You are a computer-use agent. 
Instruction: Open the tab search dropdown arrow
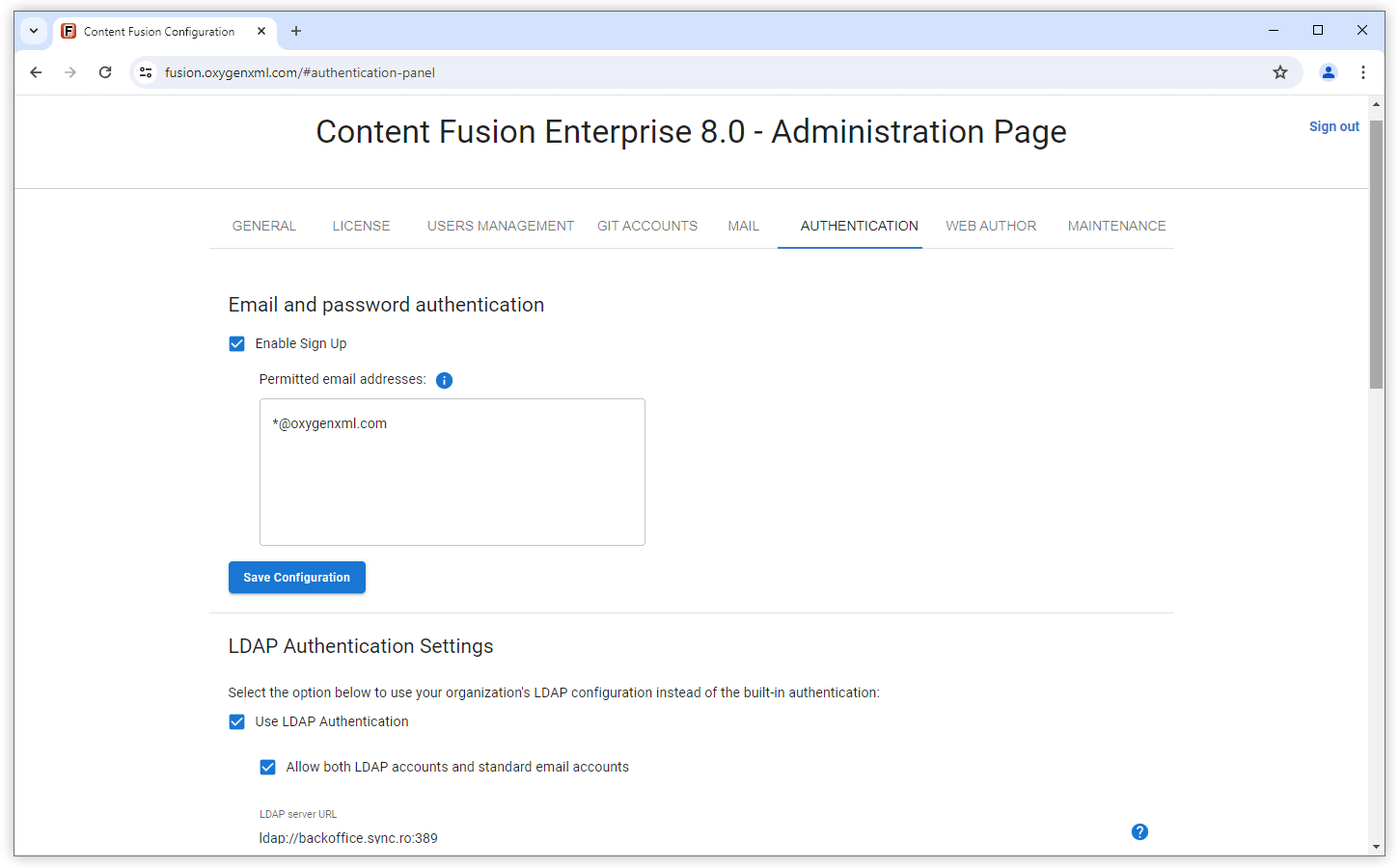click(x=34, y=31)
